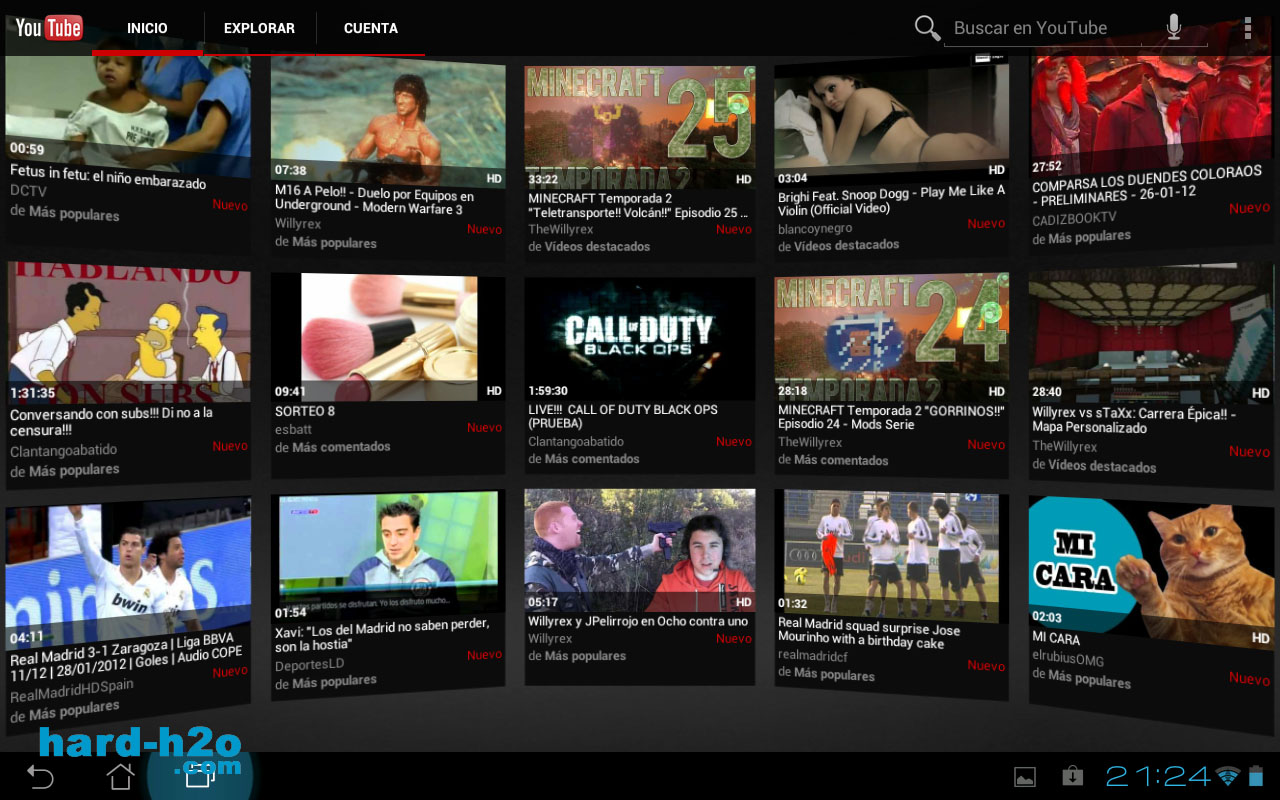Click the 'SORTEO 8' title text
The width and height of the screenshot is (1280, 800).
coord(305,411)
